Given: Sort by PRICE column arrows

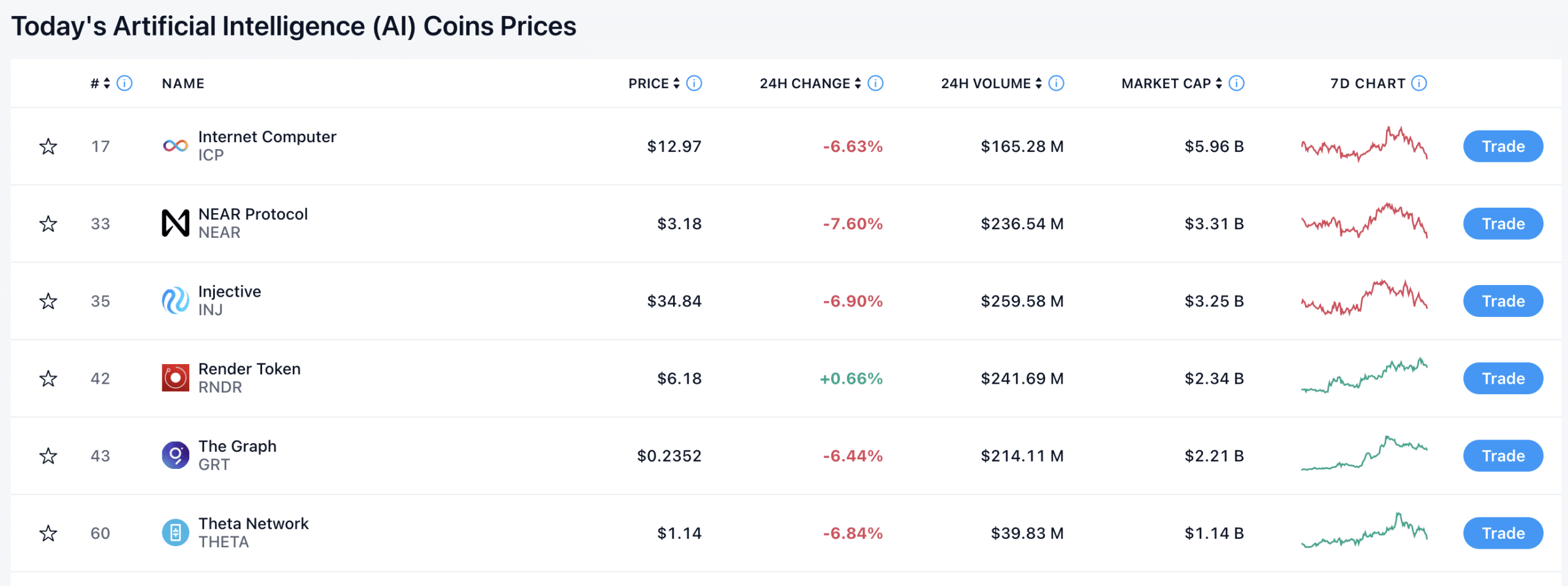Looking at the screenshot, I should (x=676, y=83).
